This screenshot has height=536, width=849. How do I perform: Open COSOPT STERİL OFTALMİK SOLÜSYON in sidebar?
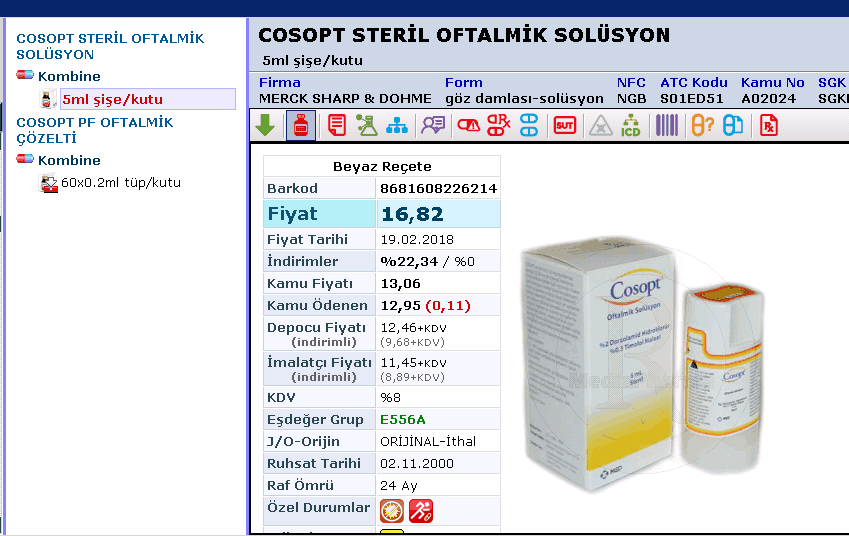(110, 47)
